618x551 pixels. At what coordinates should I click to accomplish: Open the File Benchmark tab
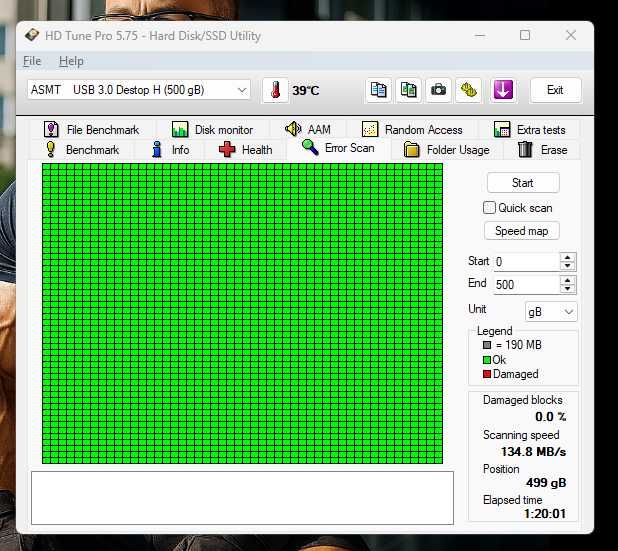[91, 130]
